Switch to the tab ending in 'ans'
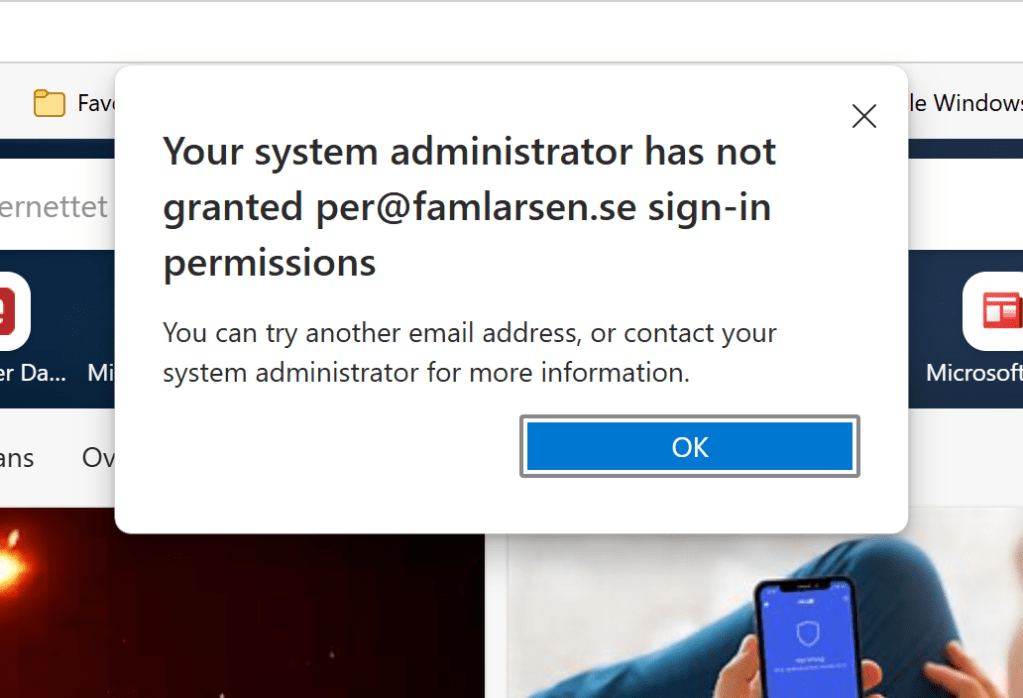This screenshot has width=1023, height=698. pos(17,458)
